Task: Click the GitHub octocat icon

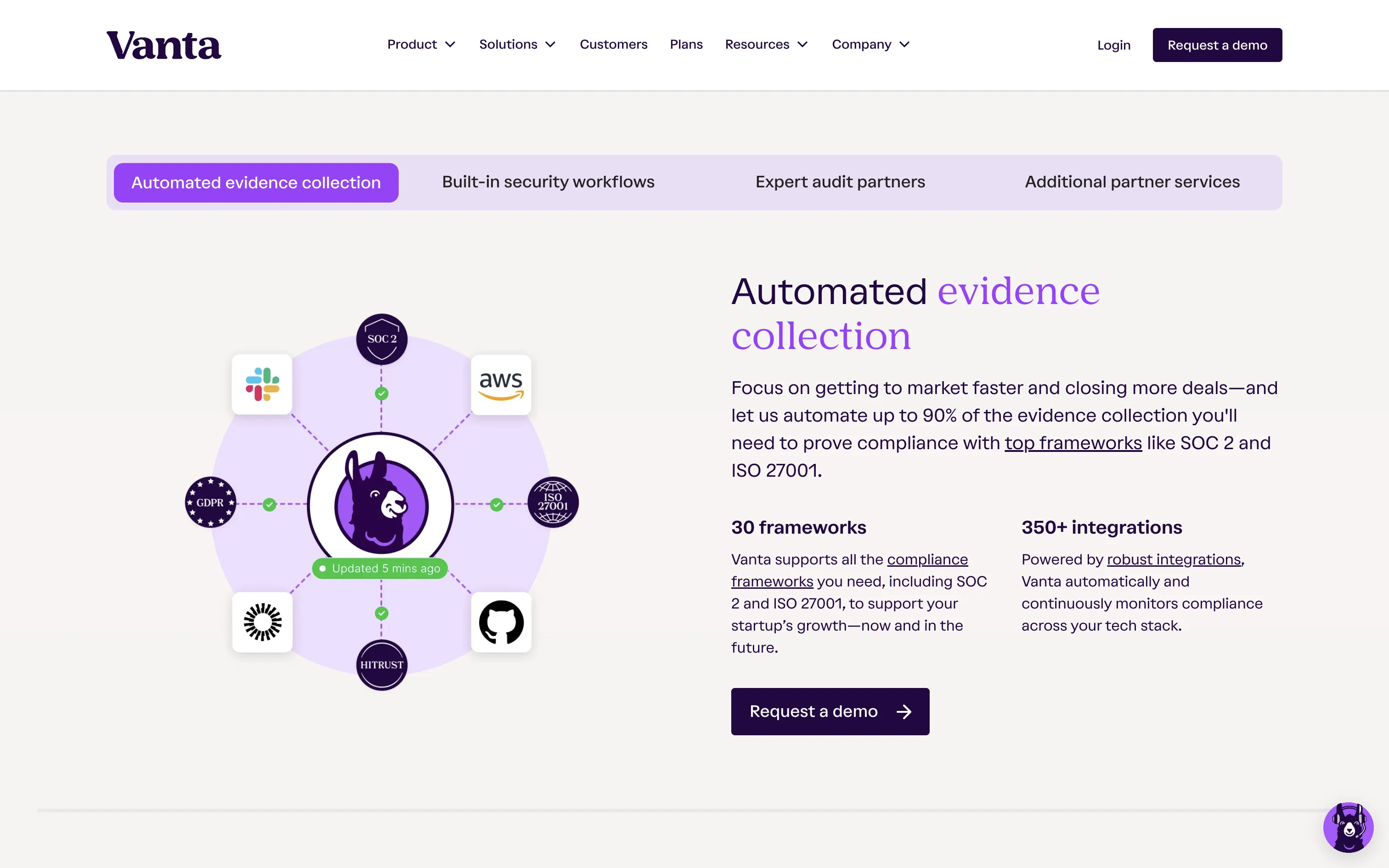Action: click(x=501, y=622)
